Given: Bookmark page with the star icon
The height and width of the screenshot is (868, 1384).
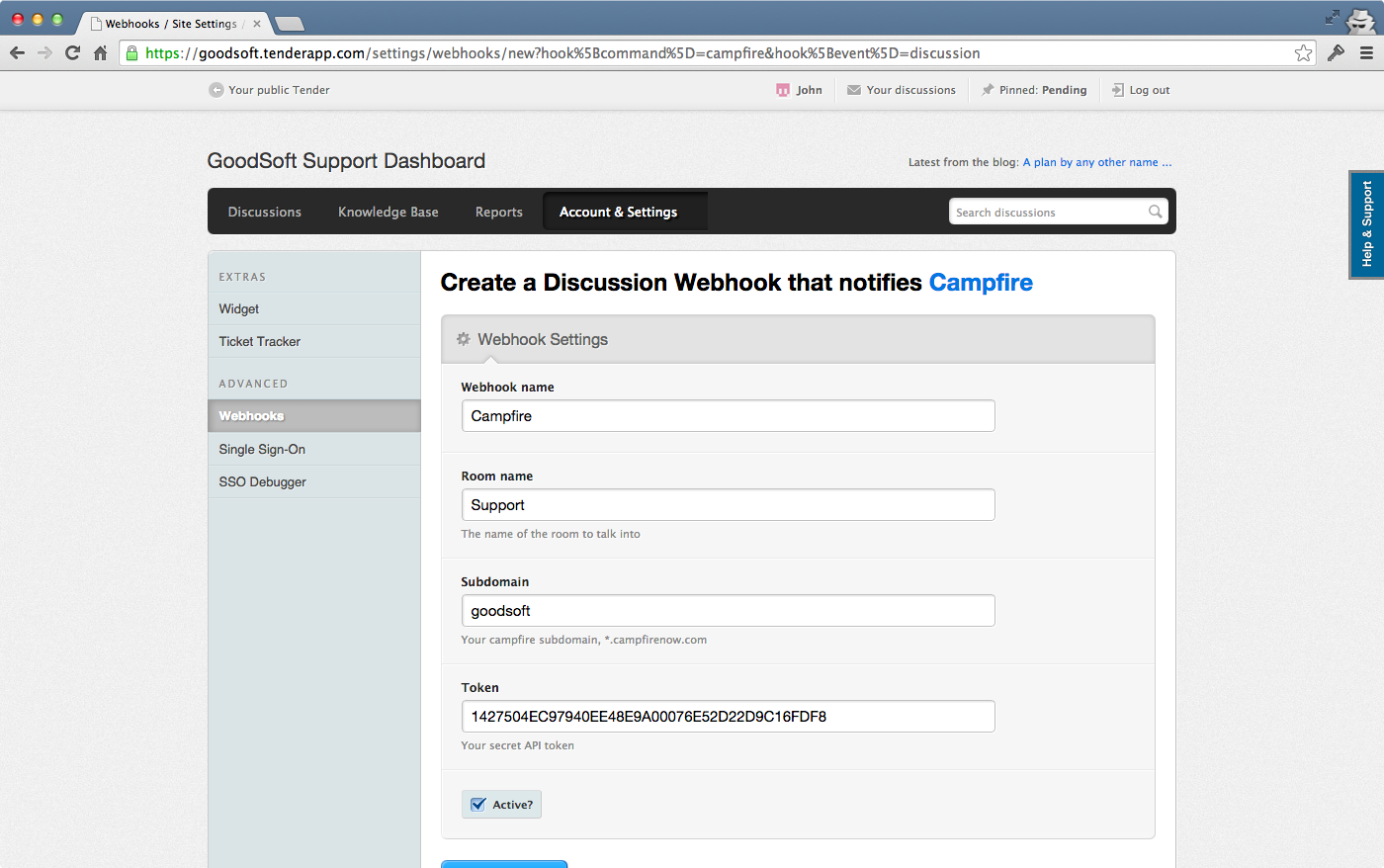Looking at the screenshot, I should (1303, 53).
